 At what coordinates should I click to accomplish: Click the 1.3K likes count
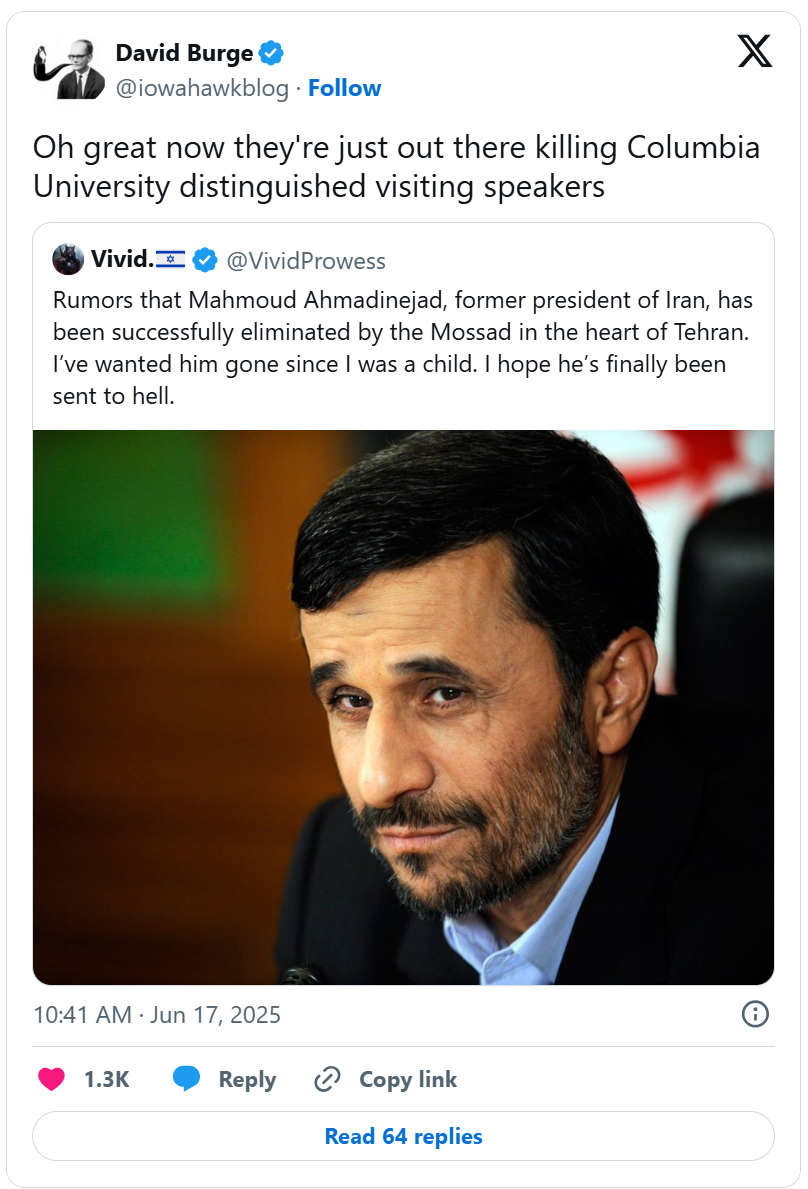[106, 1079]
